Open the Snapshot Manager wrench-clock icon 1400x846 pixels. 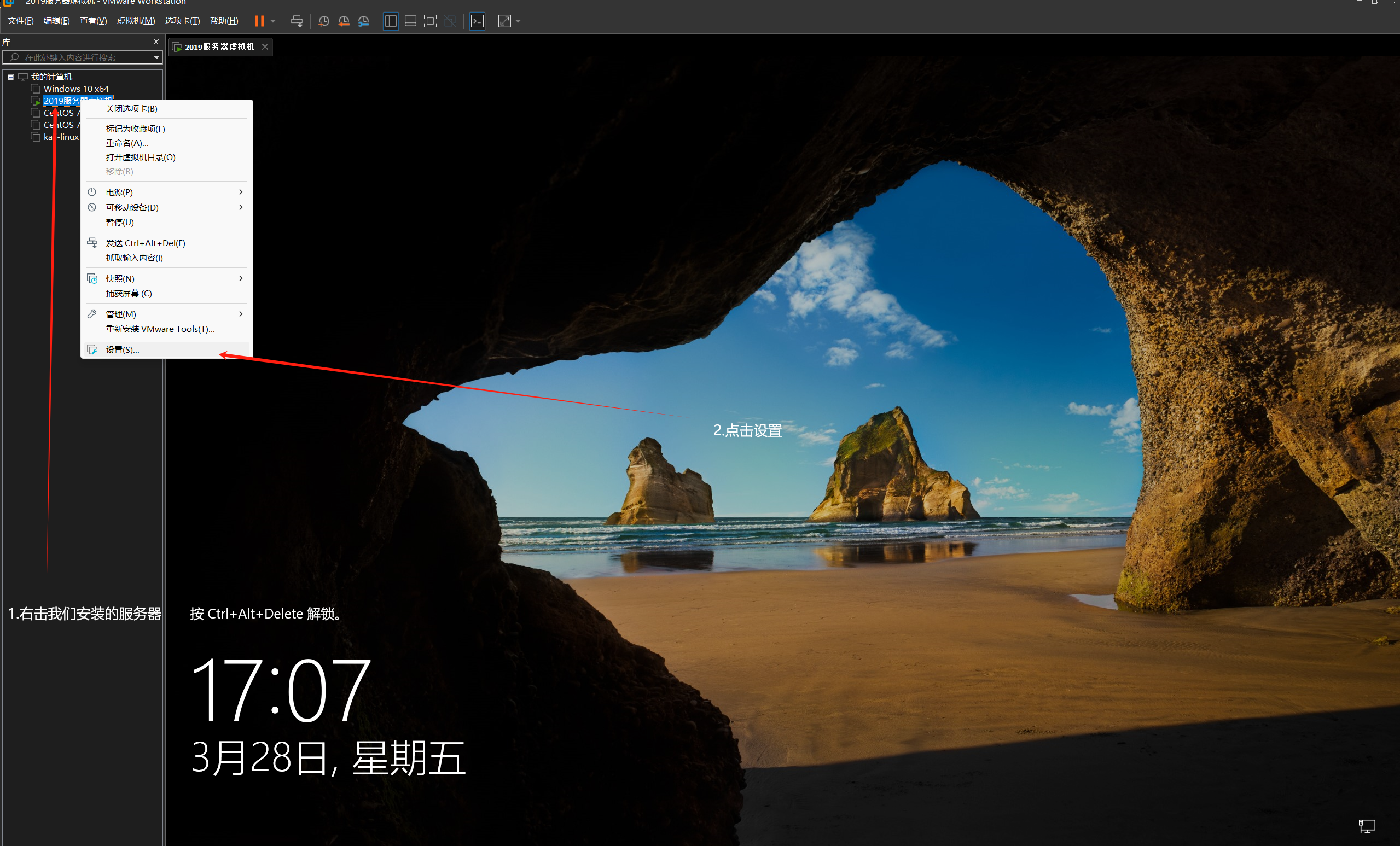(364, 21)
